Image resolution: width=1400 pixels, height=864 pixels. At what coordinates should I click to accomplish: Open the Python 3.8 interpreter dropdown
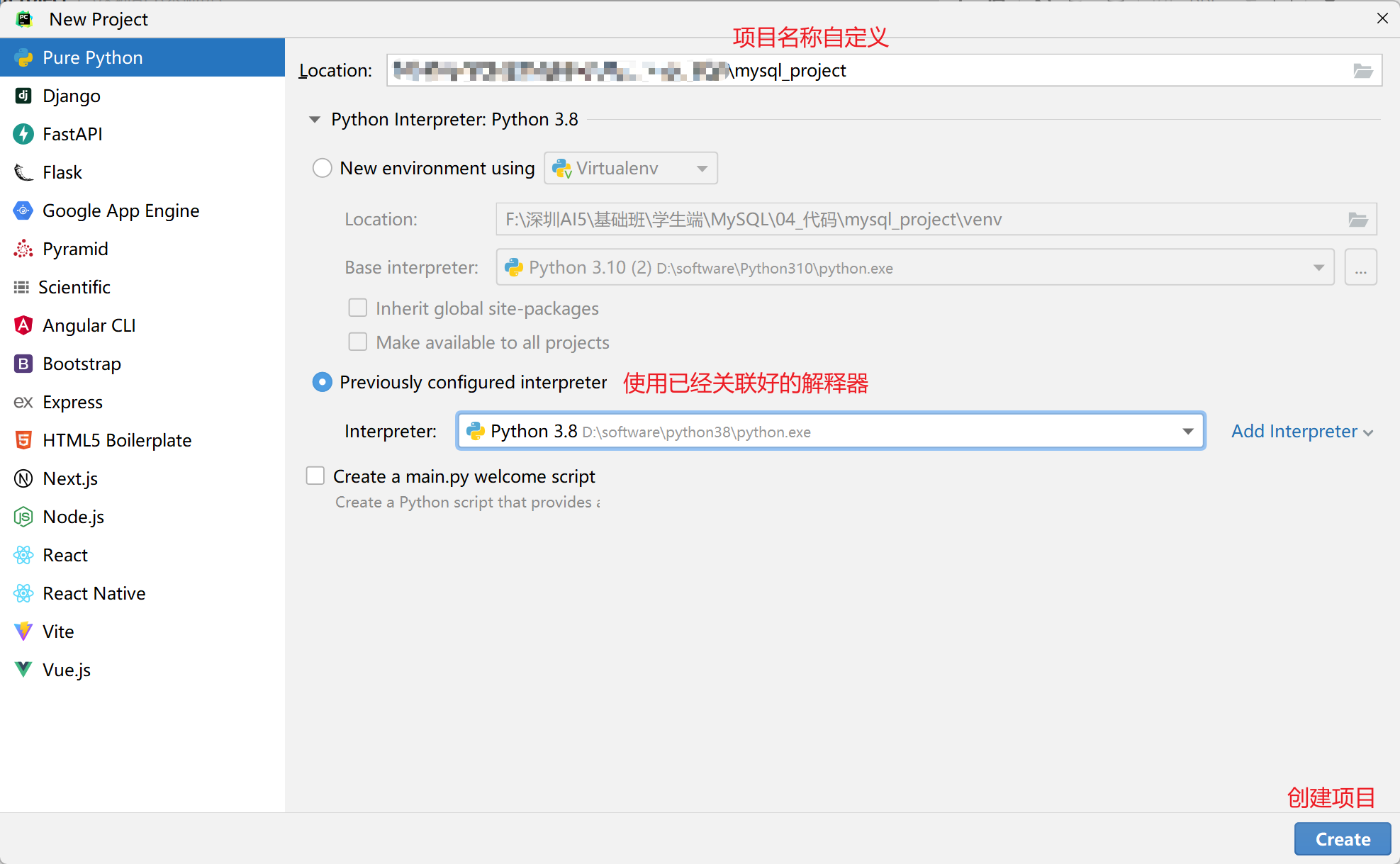point(831,431)
